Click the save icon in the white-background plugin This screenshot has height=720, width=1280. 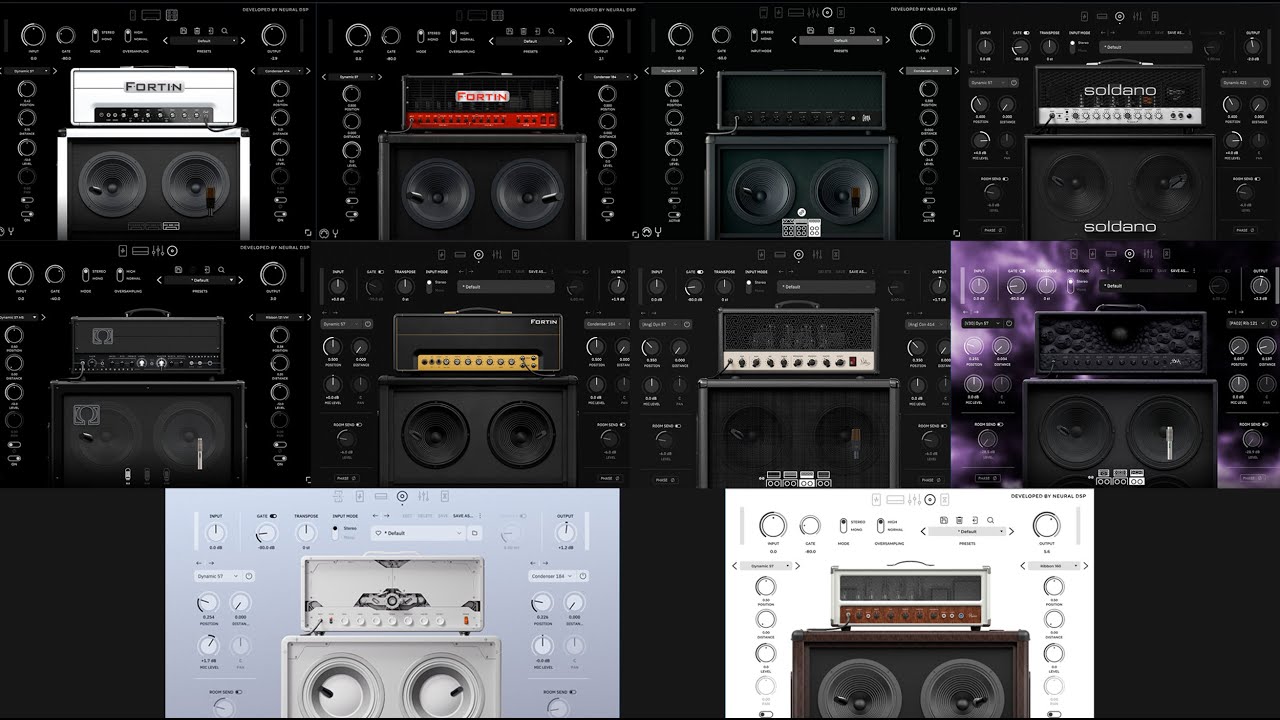coord(944,520)
